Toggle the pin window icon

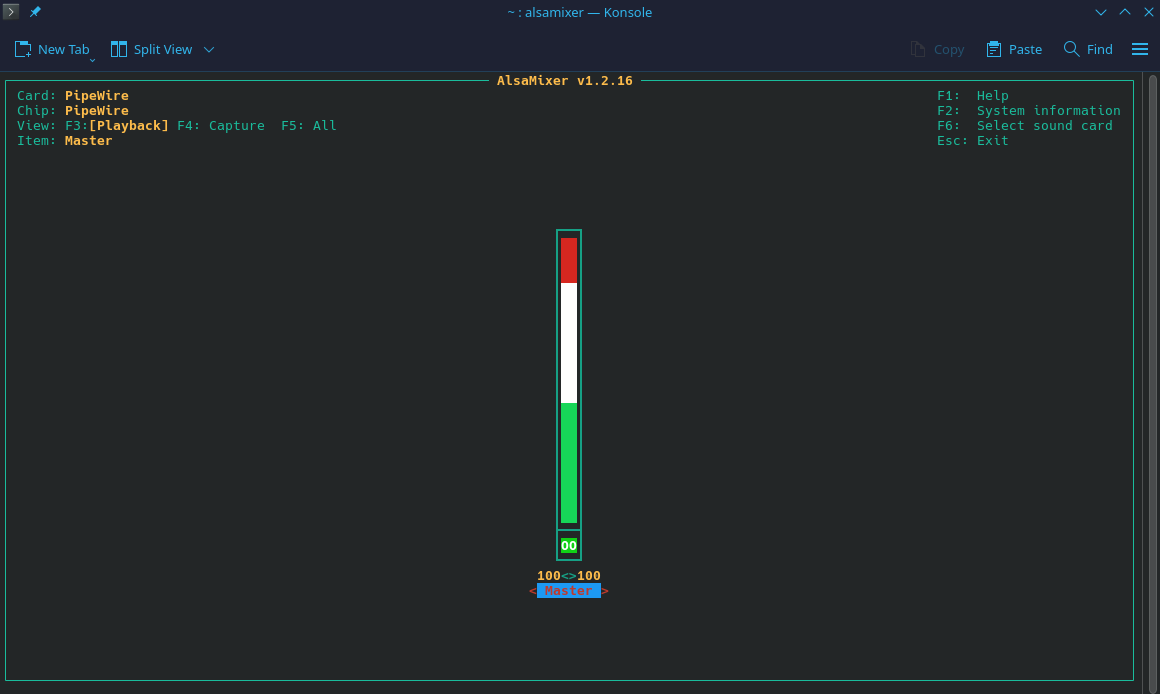click(35, 12)
